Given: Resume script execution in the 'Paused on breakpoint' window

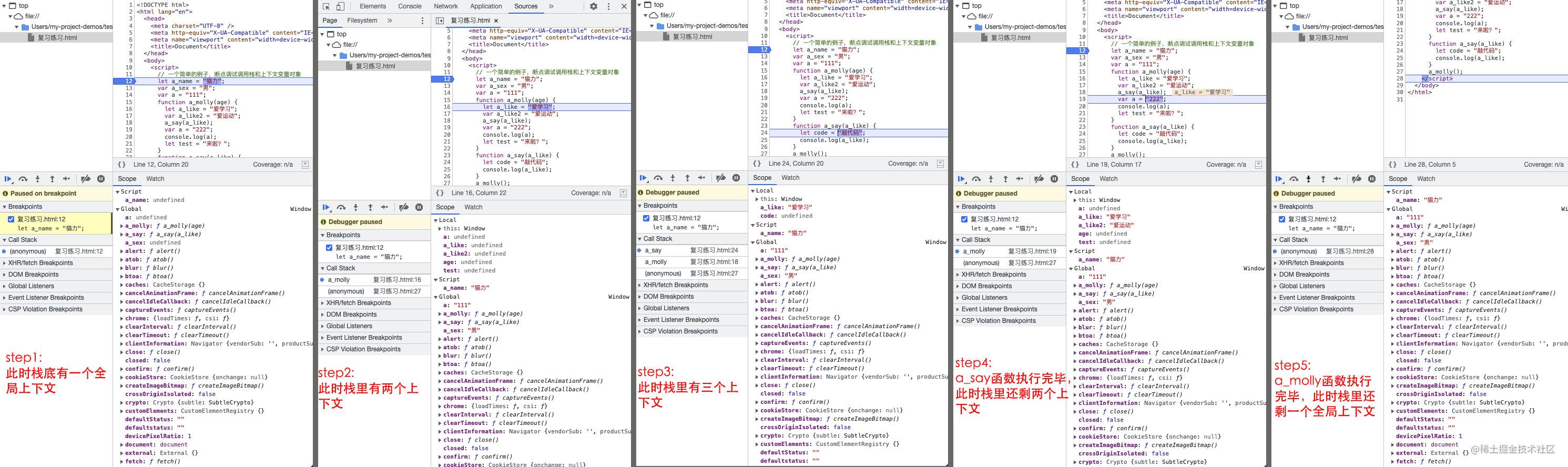Looking at the screenshot, I should click(8, 179).
